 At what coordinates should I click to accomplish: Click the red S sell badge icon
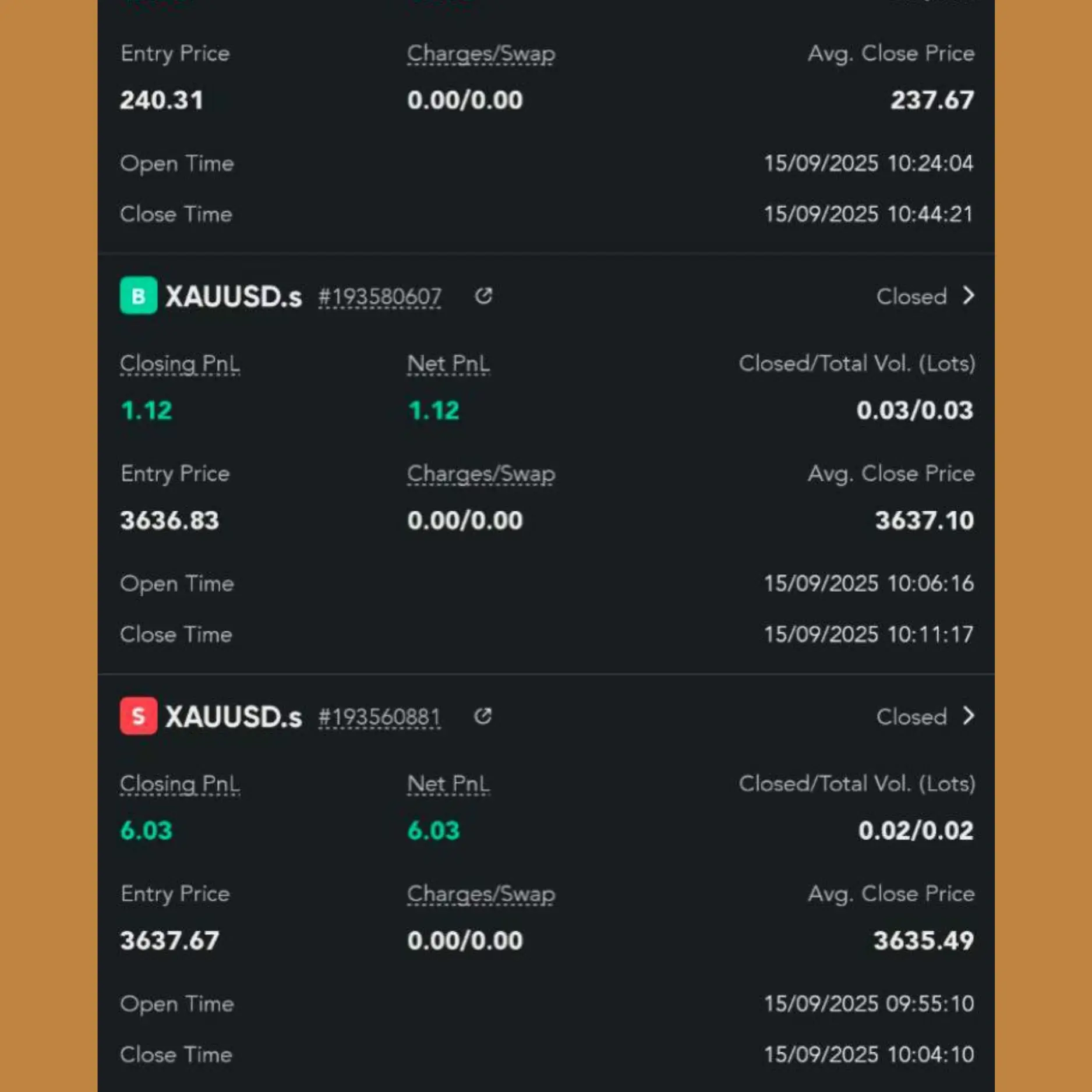pos(138,716)
